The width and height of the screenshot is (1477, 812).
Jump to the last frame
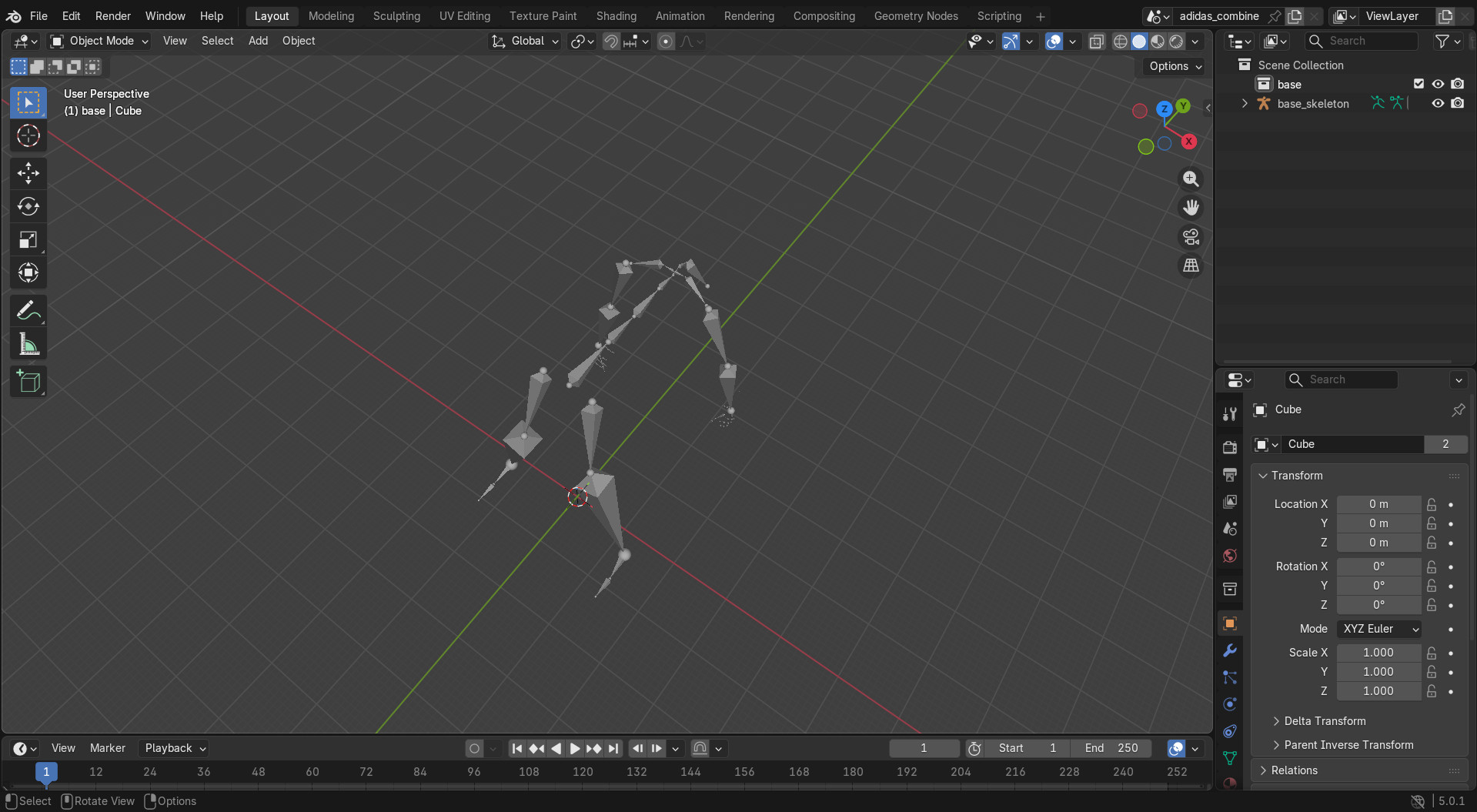613,748
